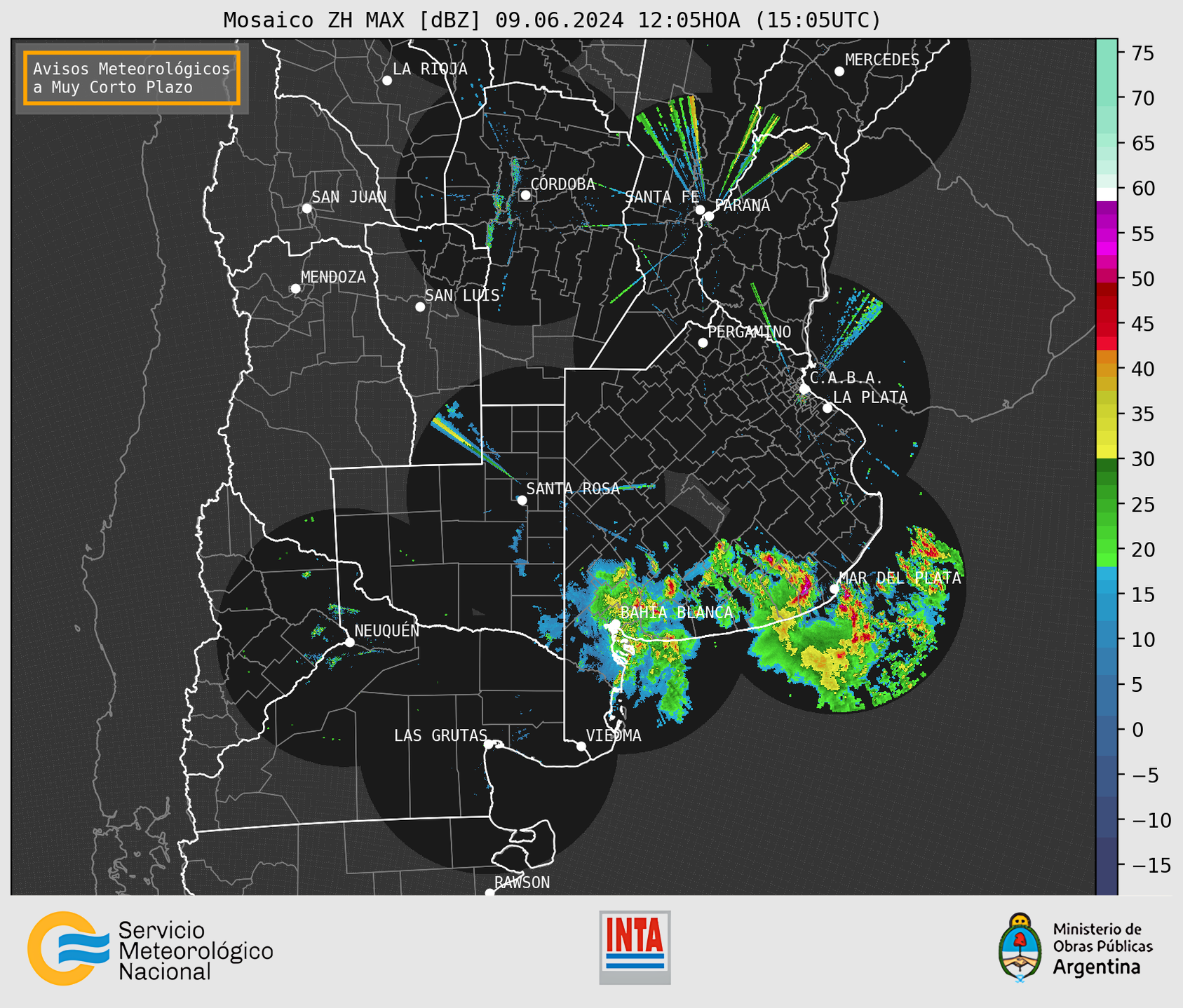Click the 50 scale label
Image resolution: width=1183 pixels, height=1008 pixels.
click(1143, 279)
